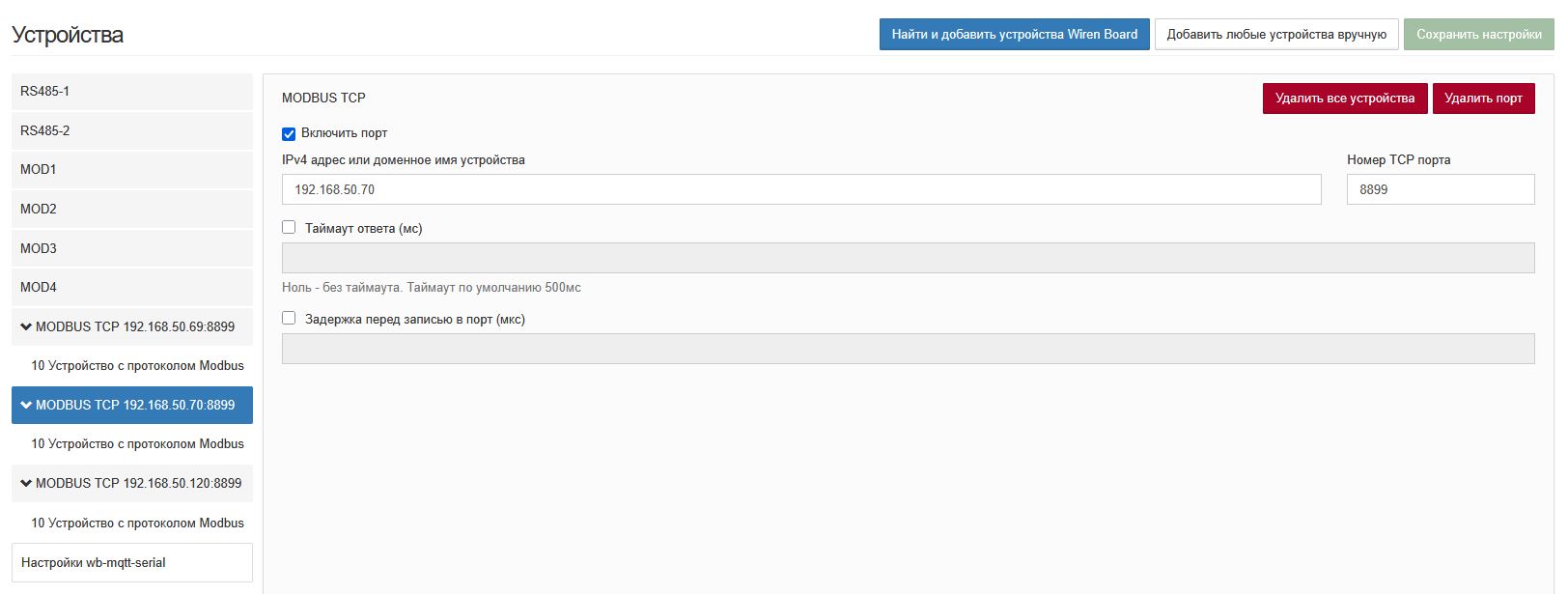Open Modbus device 10 under 192.168.50.69

(x=137, y=366)
